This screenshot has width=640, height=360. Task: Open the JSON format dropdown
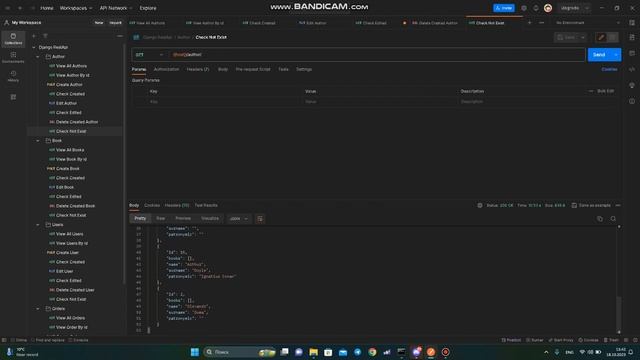click(238, 219)
